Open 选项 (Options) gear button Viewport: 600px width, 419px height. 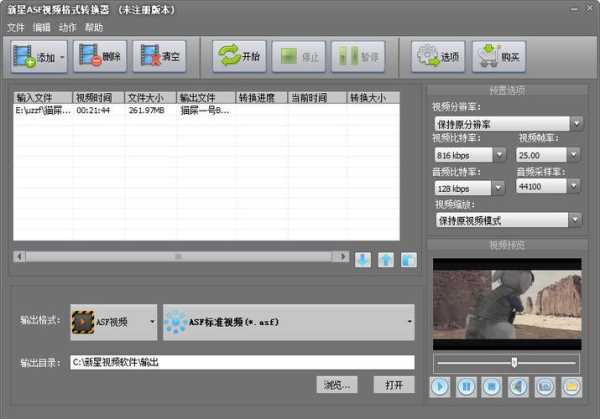438,57
